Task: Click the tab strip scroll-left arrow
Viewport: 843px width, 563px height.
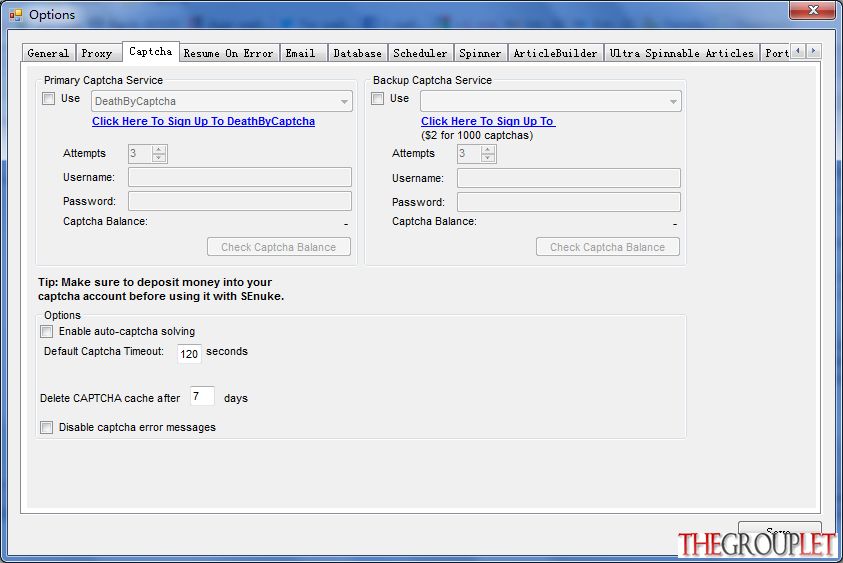Action: point(798,51)
